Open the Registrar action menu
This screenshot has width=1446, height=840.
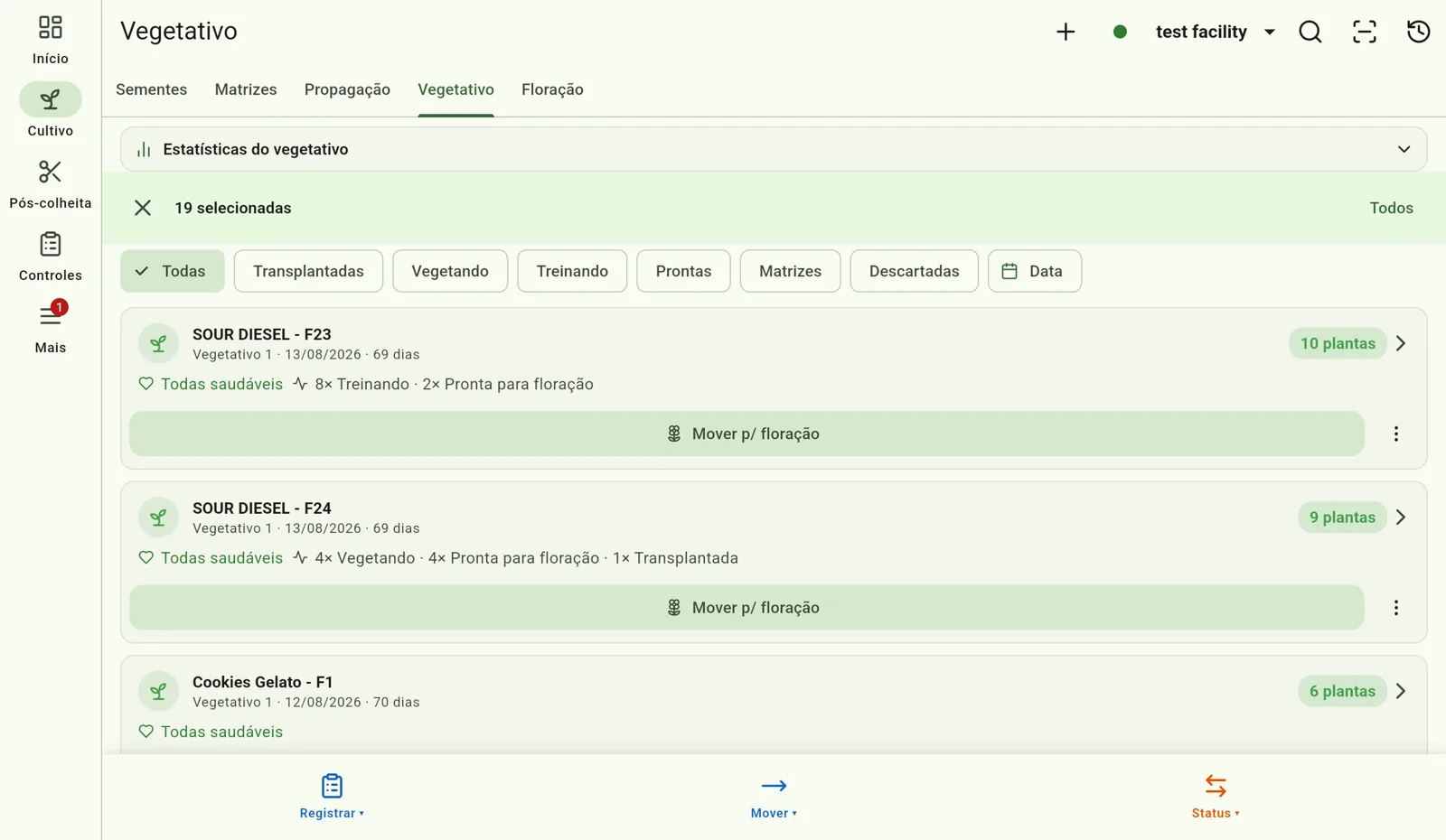pyautogui.click(x=332, y=797)
